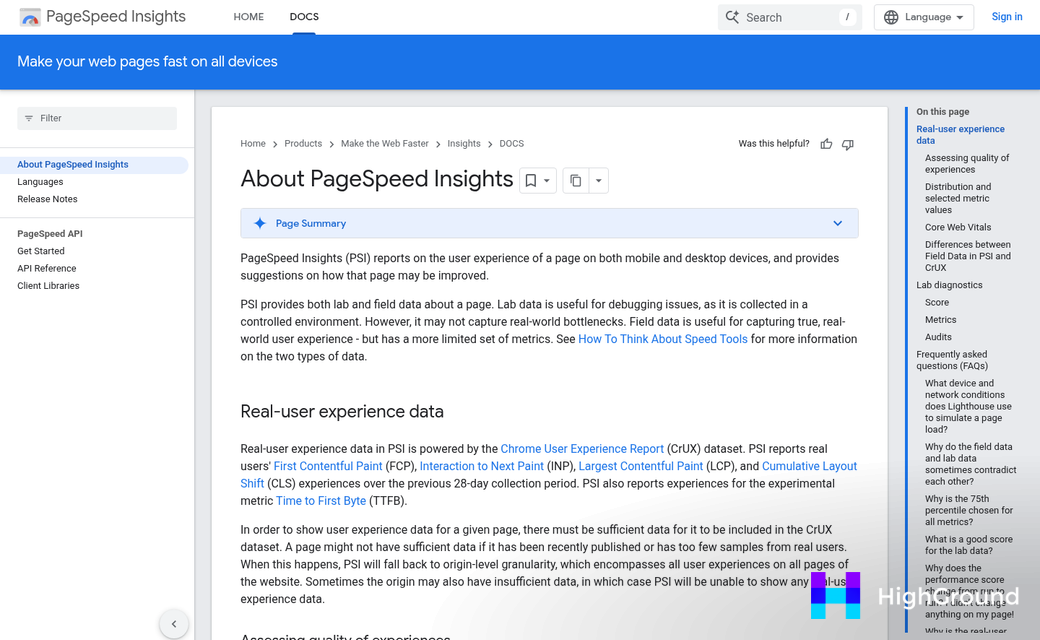Switch to the HOME tab

click(x=248, y=17)
